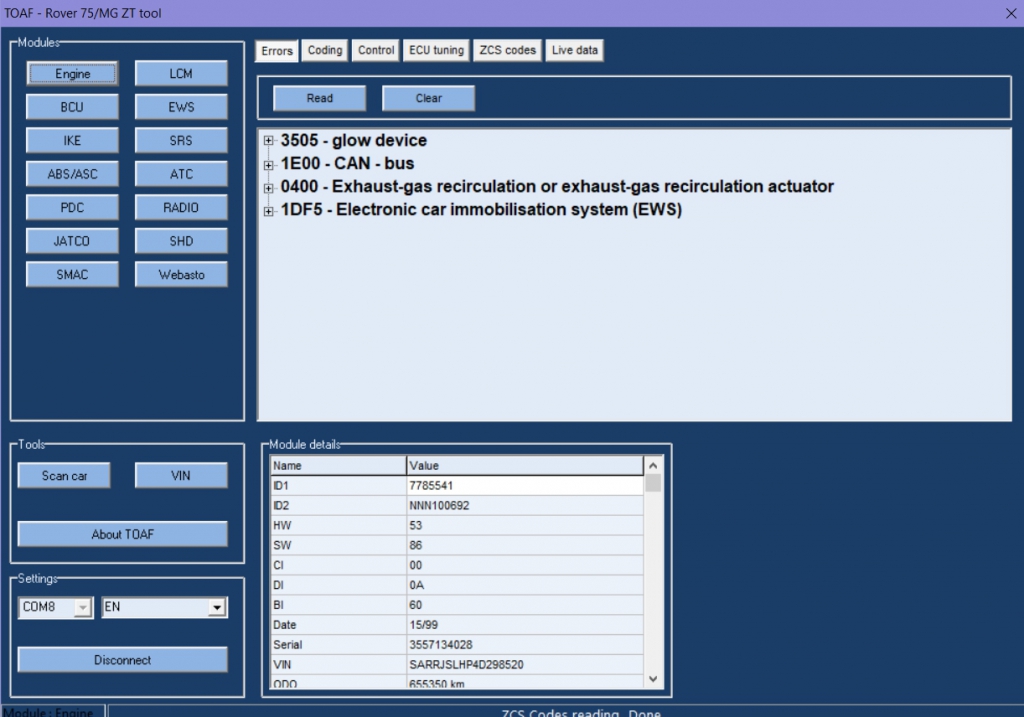Expand the 0400 exhaust-gas recirculation error

point(268,188)
